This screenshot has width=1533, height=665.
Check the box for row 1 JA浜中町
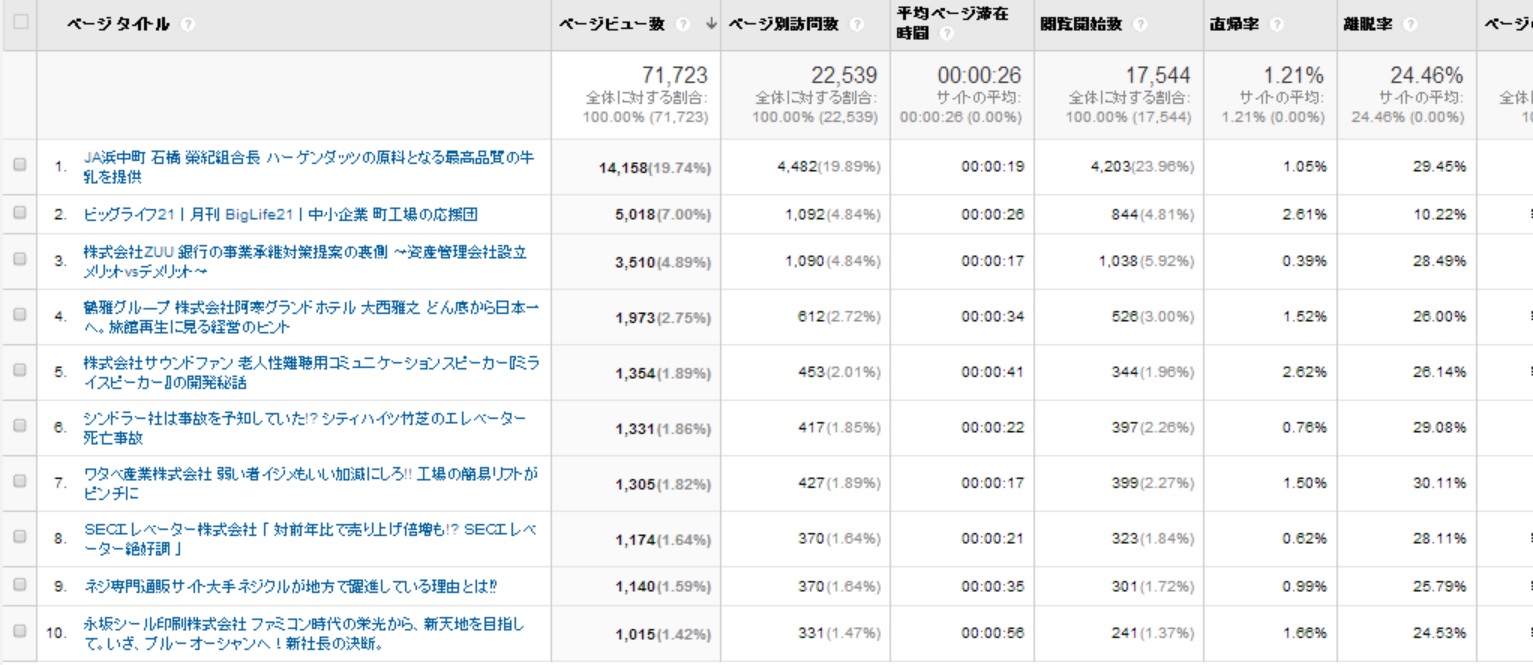tap(20, 167)
